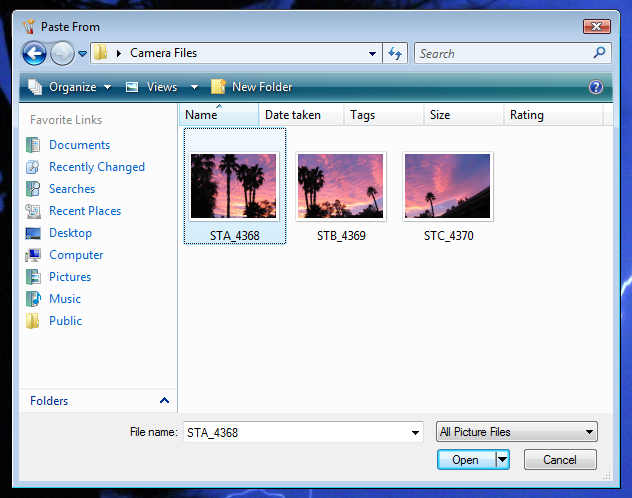Select the STA_4368 thumbnail
The height and width of the screenshot is (498, 632).
233,186
